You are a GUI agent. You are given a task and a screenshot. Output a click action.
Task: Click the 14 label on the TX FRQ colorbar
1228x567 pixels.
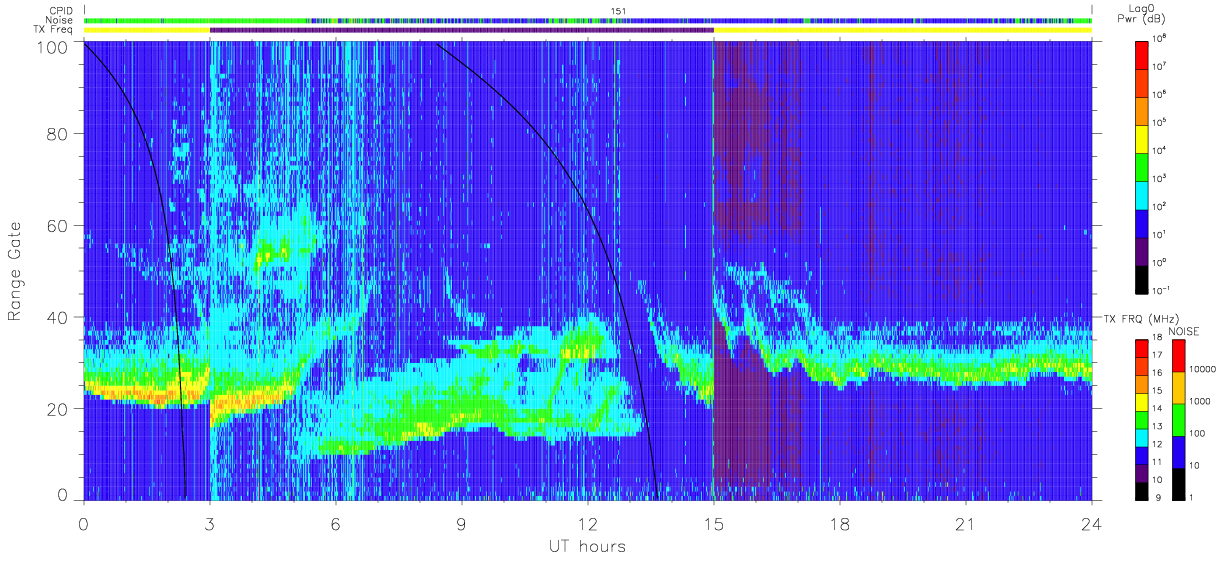click(x=1156, y=408)
